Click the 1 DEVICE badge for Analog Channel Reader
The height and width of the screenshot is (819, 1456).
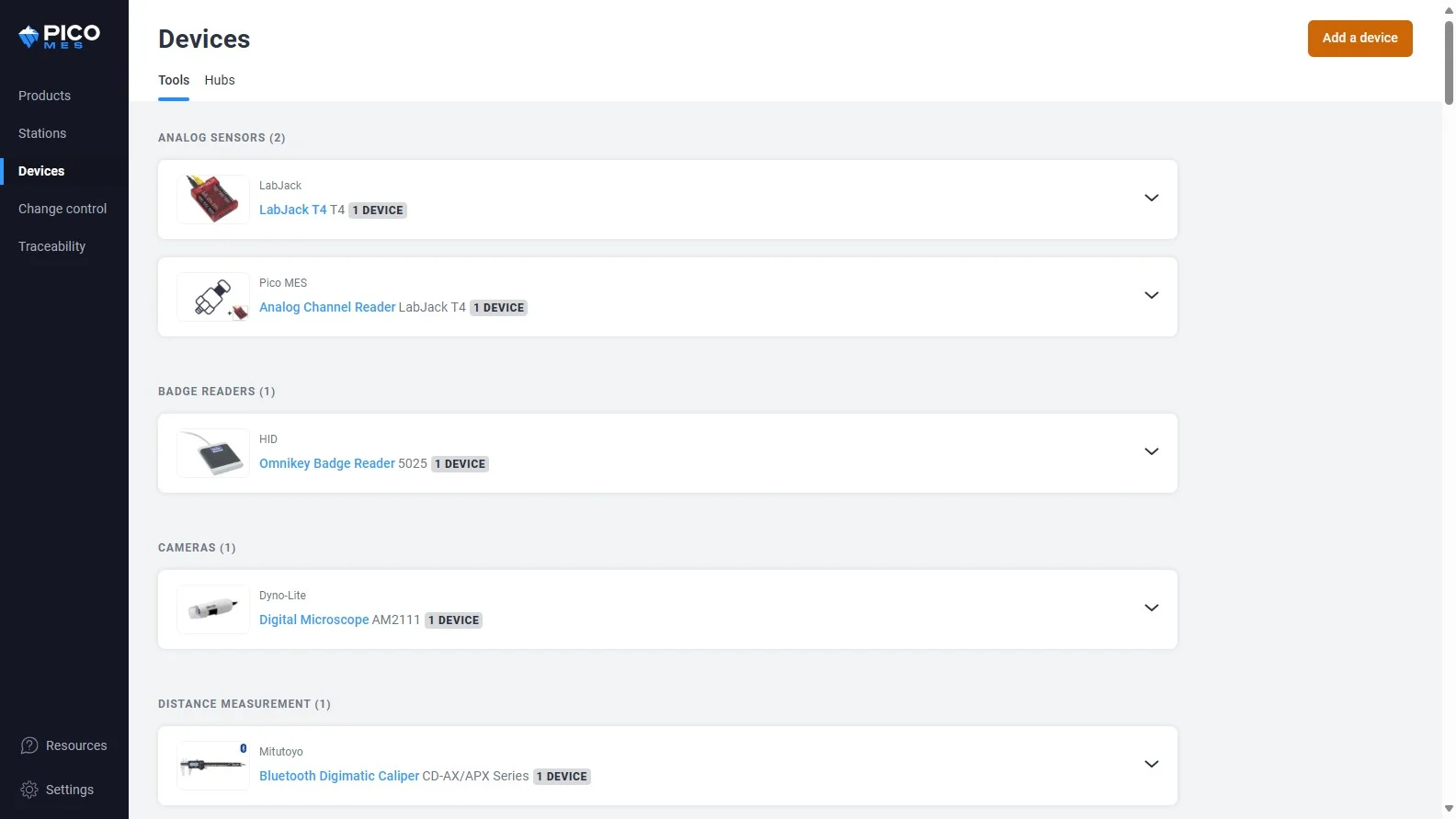point(499,308)
